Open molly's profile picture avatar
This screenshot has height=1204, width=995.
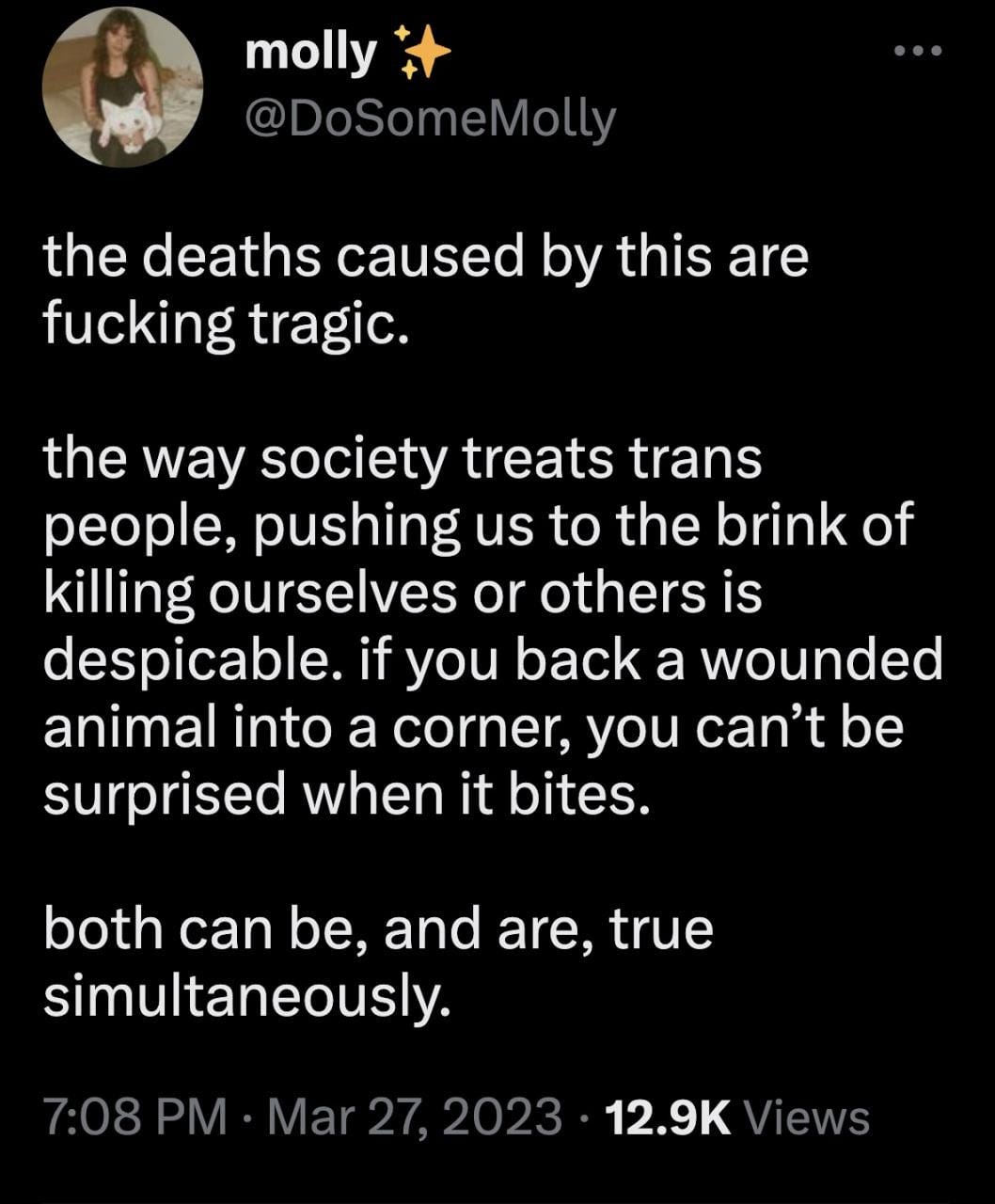click(x=123, y=87)
